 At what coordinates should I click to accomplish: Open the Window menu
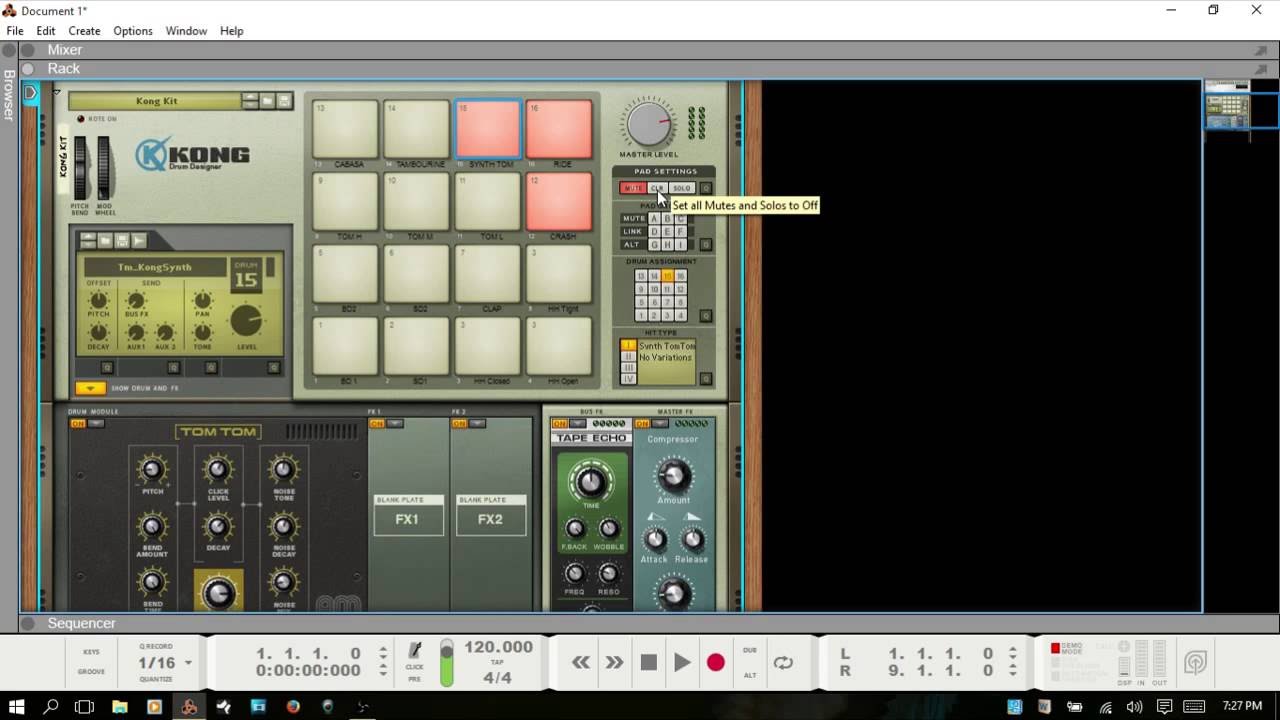(186, 31)
